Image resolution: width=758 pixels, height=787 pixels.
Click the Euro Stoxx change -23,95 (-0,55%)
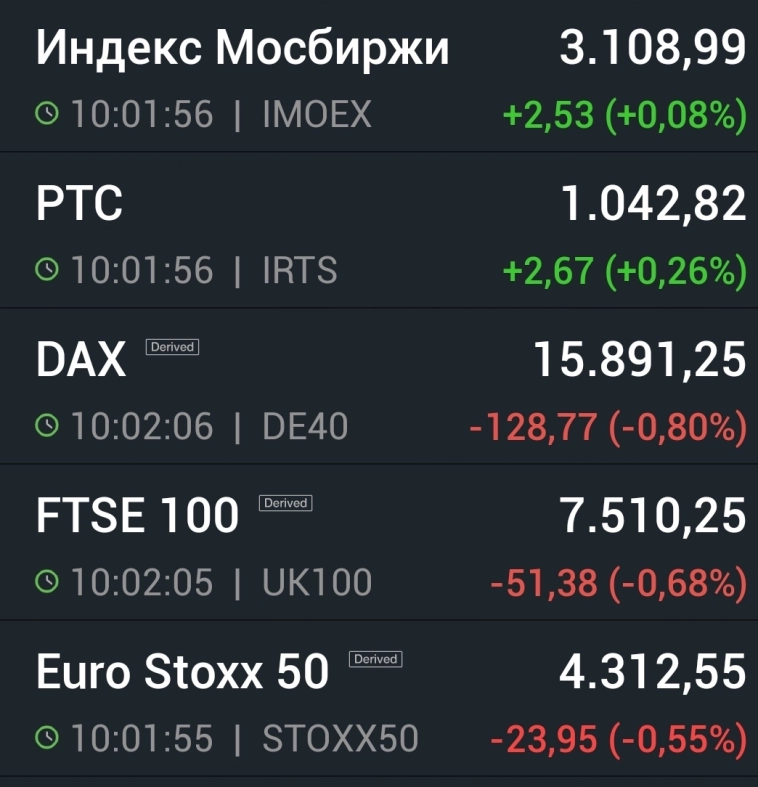pos(618,740)
